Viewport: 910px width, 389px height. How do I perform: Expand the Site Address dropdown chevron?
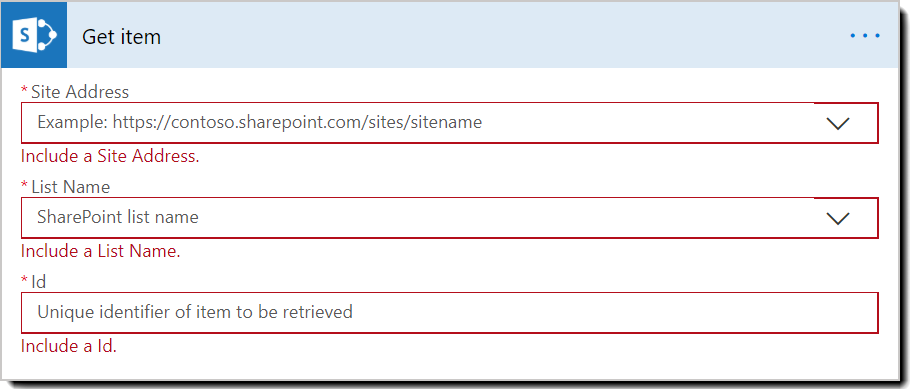(837, 123)
